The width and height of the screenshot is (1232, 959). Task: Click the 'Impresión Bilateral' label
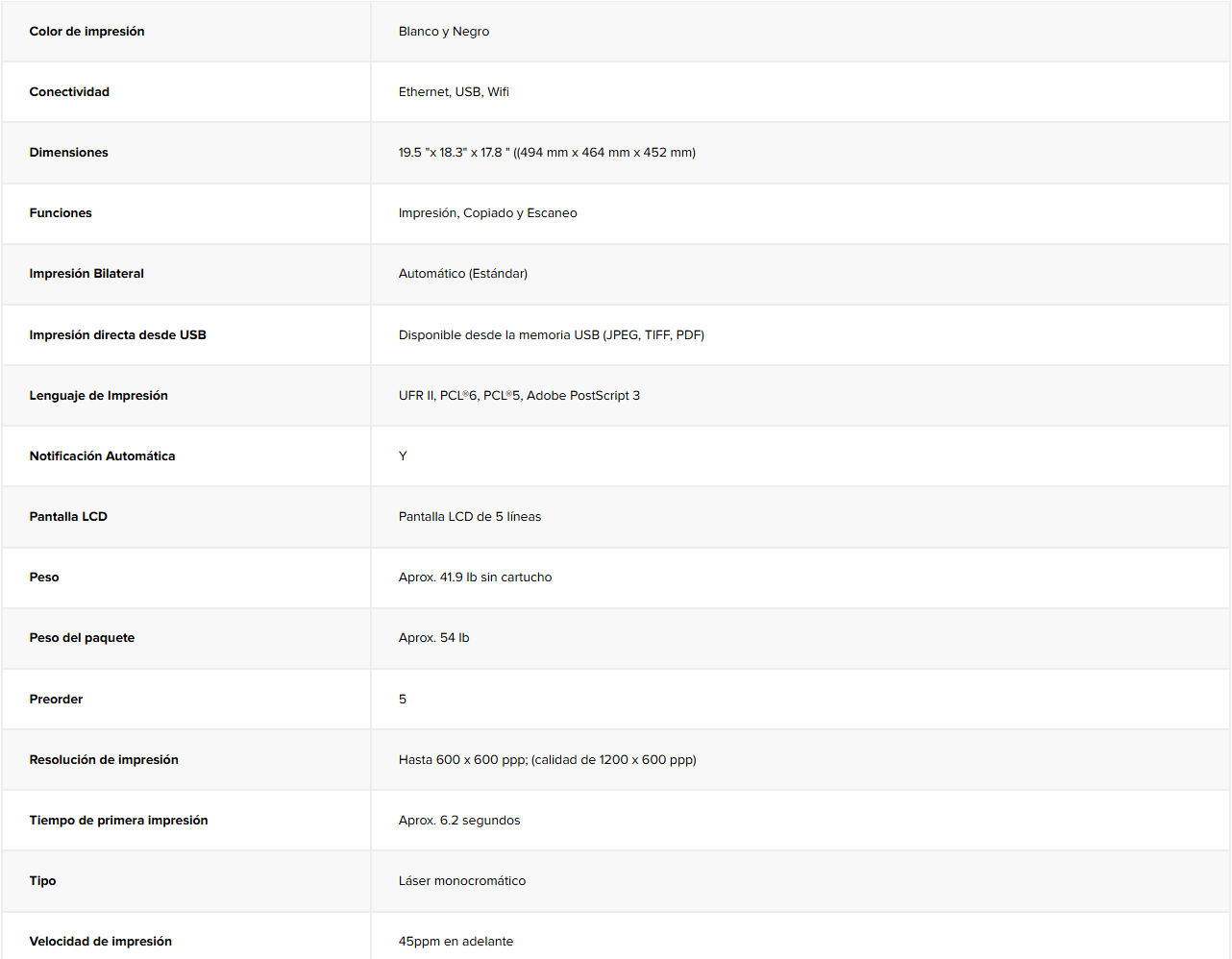[x=86, y=274]
